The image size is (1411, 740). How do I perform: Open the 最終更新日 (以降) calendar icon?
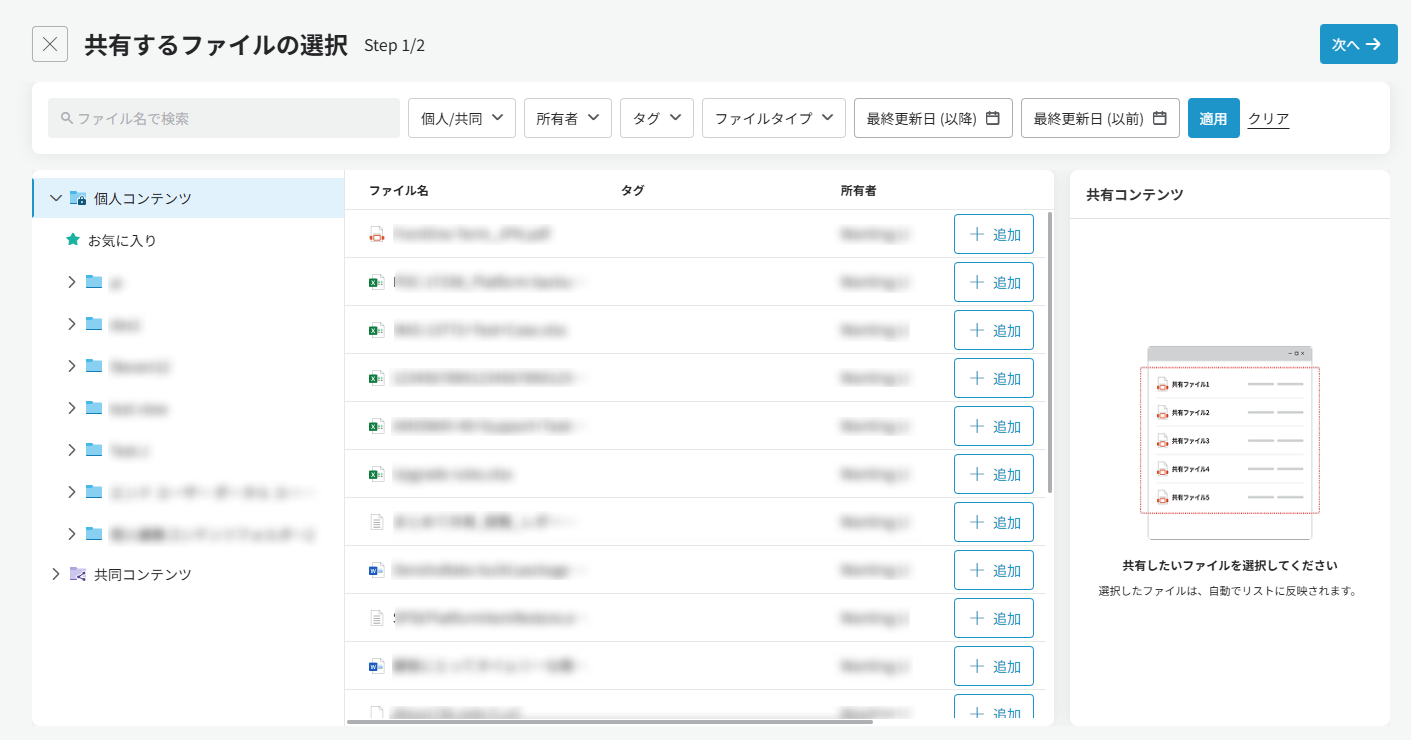tap(993, 118)
